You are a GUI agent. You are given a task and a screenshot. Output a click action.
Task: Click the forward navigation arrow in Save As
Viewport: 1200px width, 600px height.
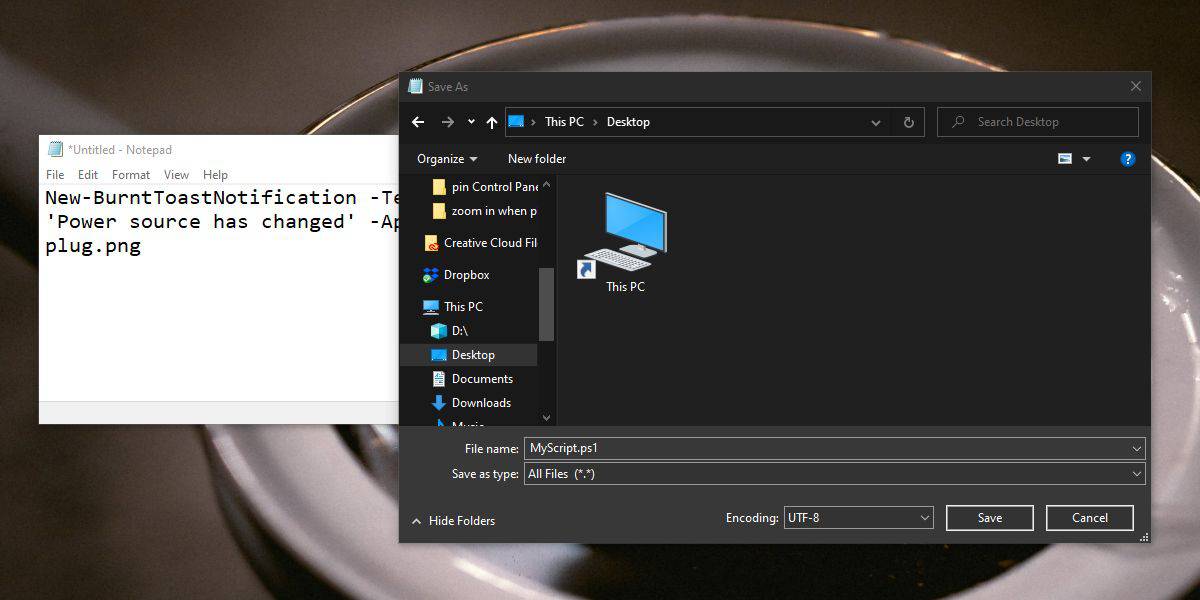click(x=447, y=122)
